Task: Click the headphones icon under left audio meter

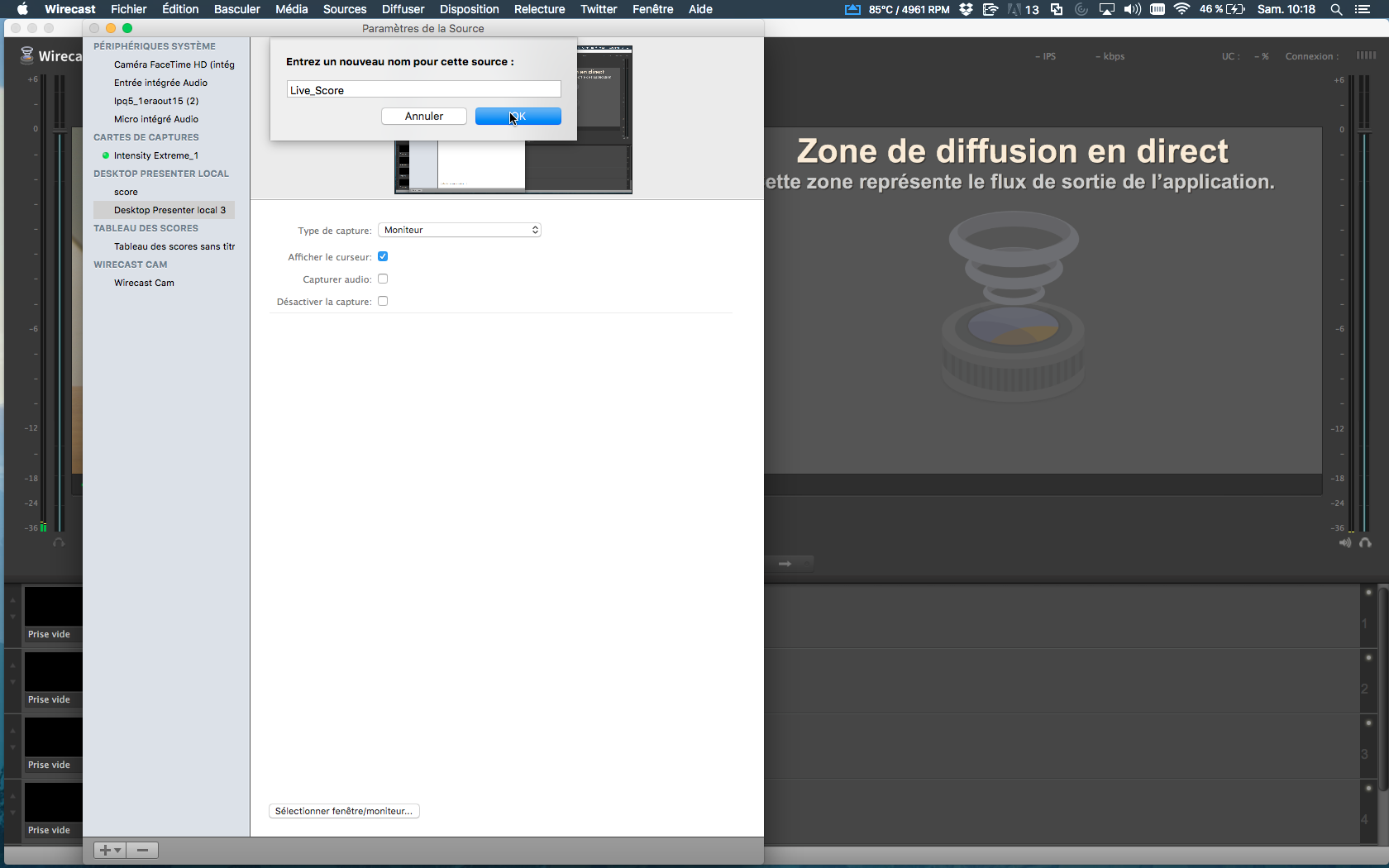Action: click(59, 543)
